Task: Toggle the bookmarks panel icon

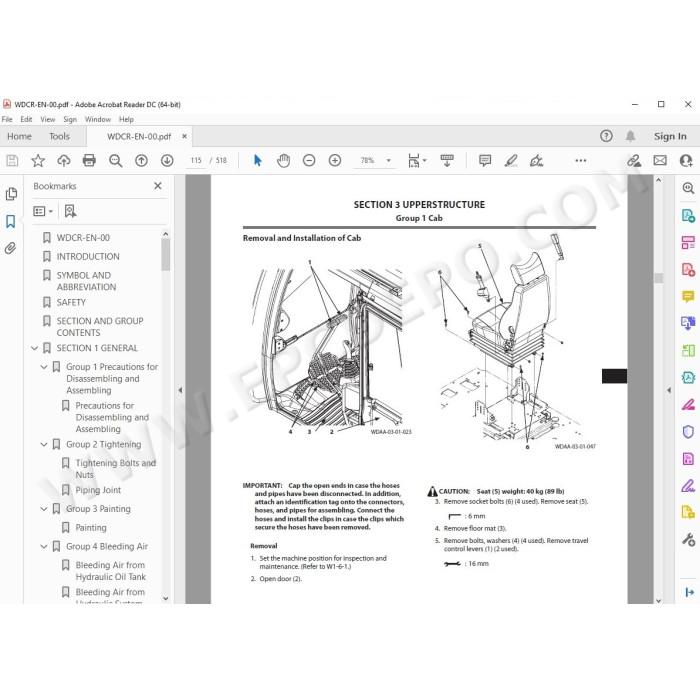Action: (x=11, y=221)
